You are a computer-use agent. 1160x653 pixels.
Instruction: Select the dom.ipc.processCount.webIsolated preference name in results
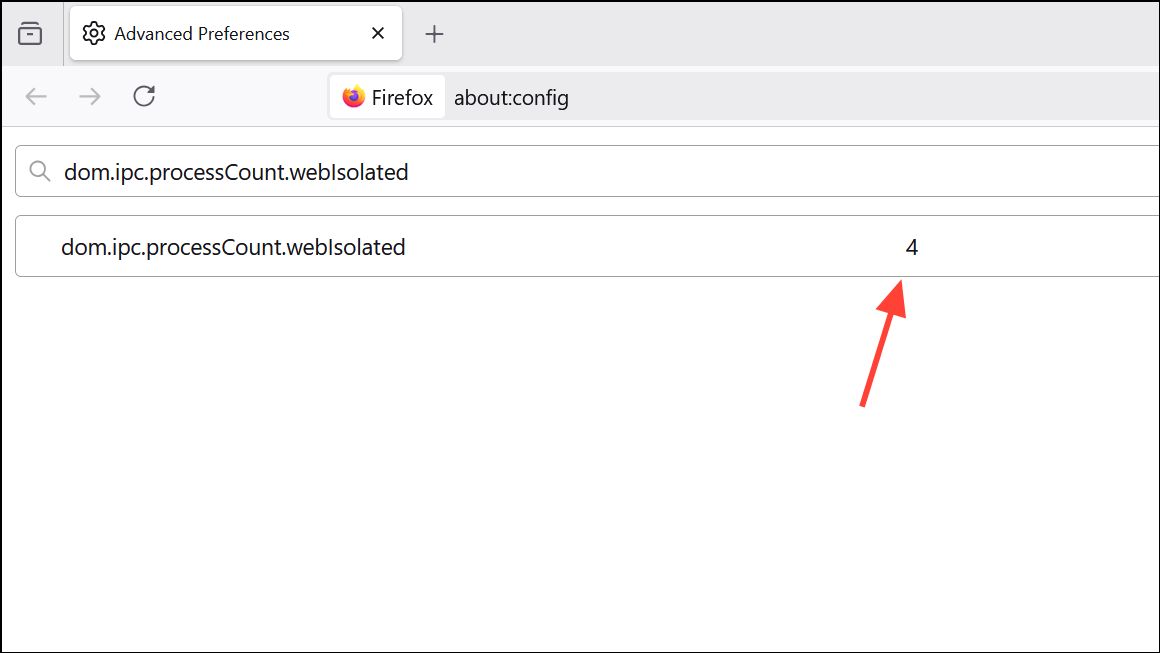click(233, 247)
